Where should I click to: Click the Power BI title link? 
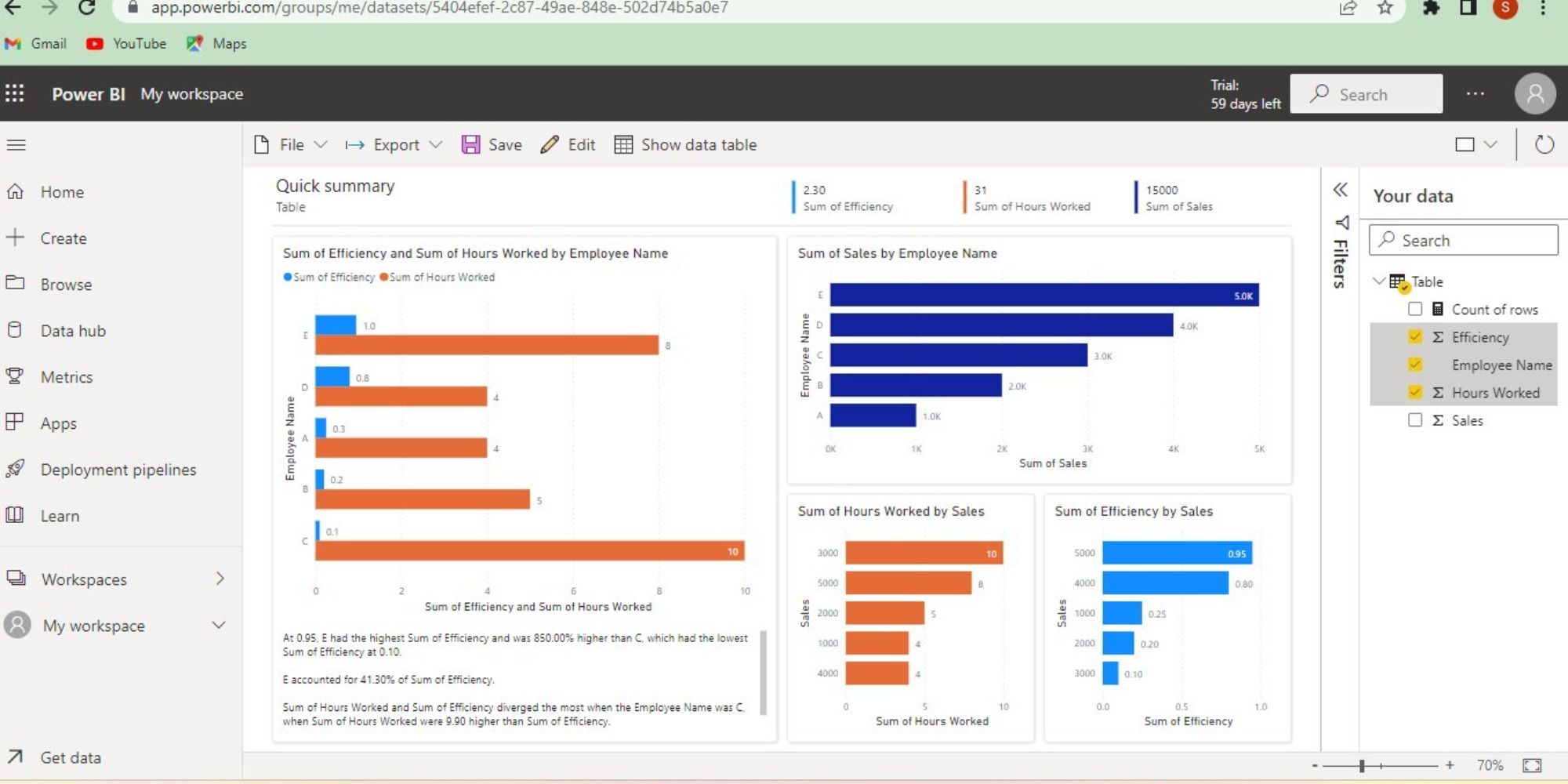click(x=89, y=94)
